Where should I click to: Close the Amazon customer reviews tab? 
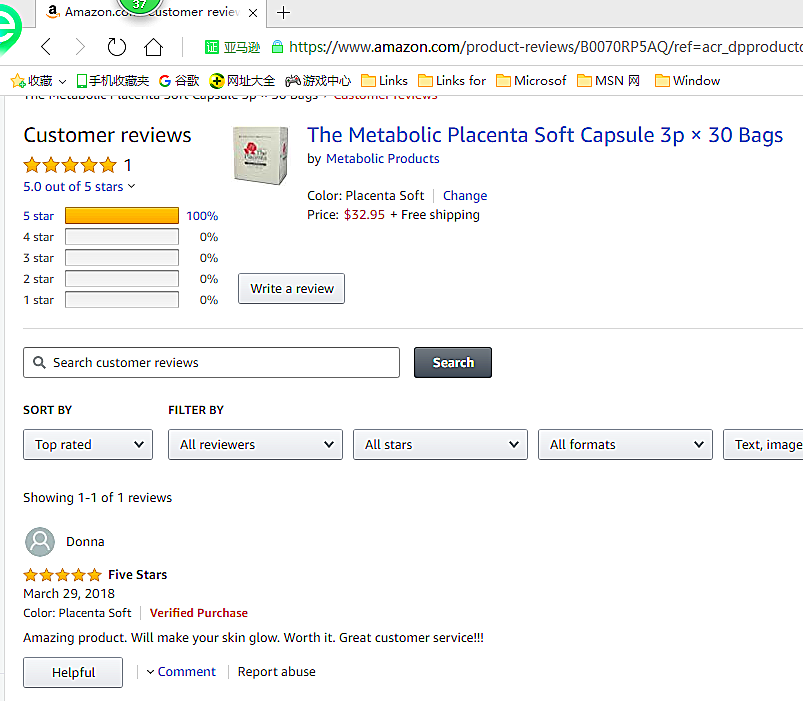252,13
